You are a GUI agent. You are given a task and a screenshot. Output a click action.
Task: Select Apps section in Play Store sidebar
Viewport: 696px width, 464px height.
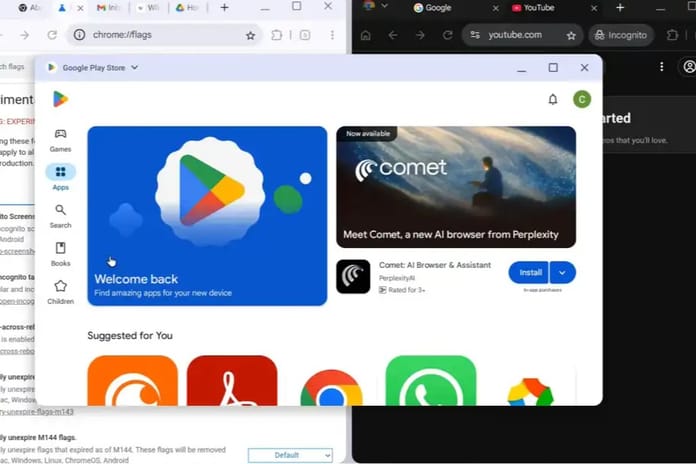[60, 177]
